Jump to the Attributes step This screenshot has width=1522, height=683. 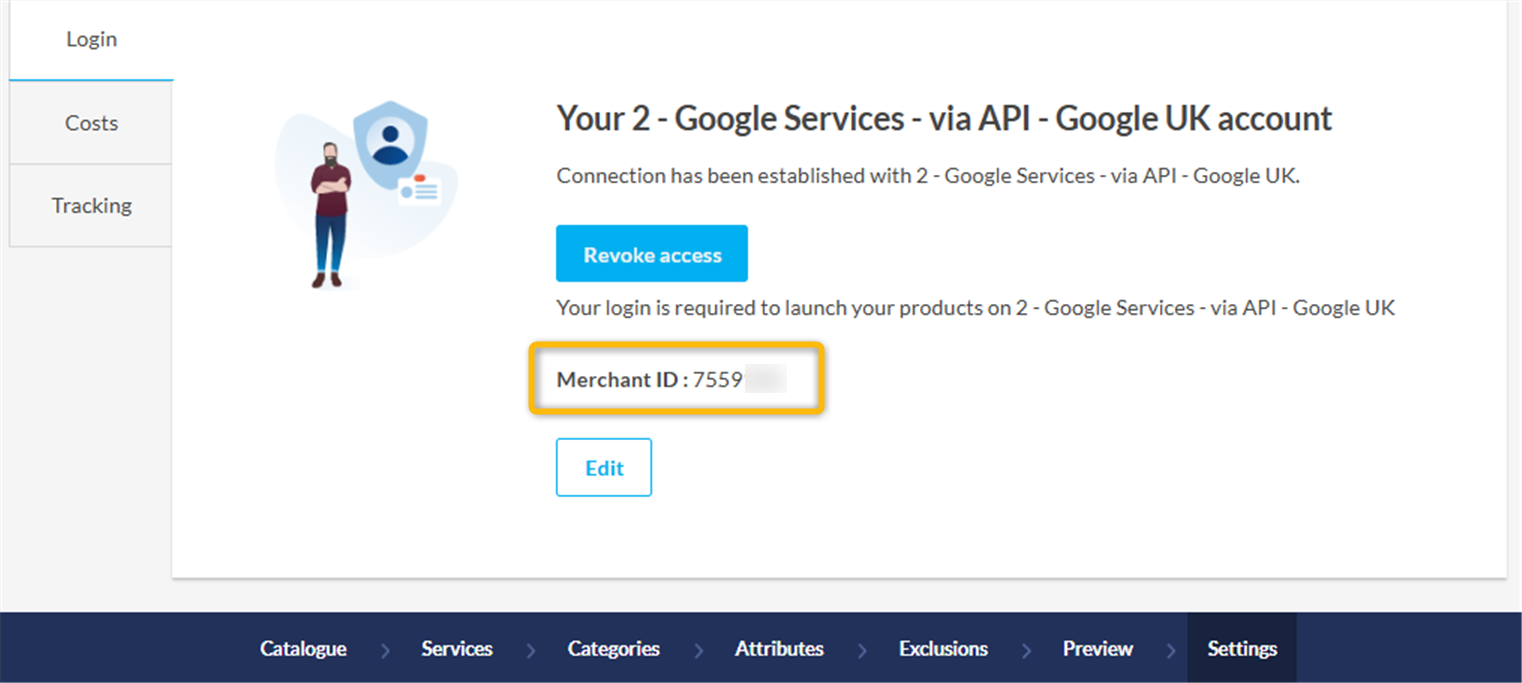[779, 648]
